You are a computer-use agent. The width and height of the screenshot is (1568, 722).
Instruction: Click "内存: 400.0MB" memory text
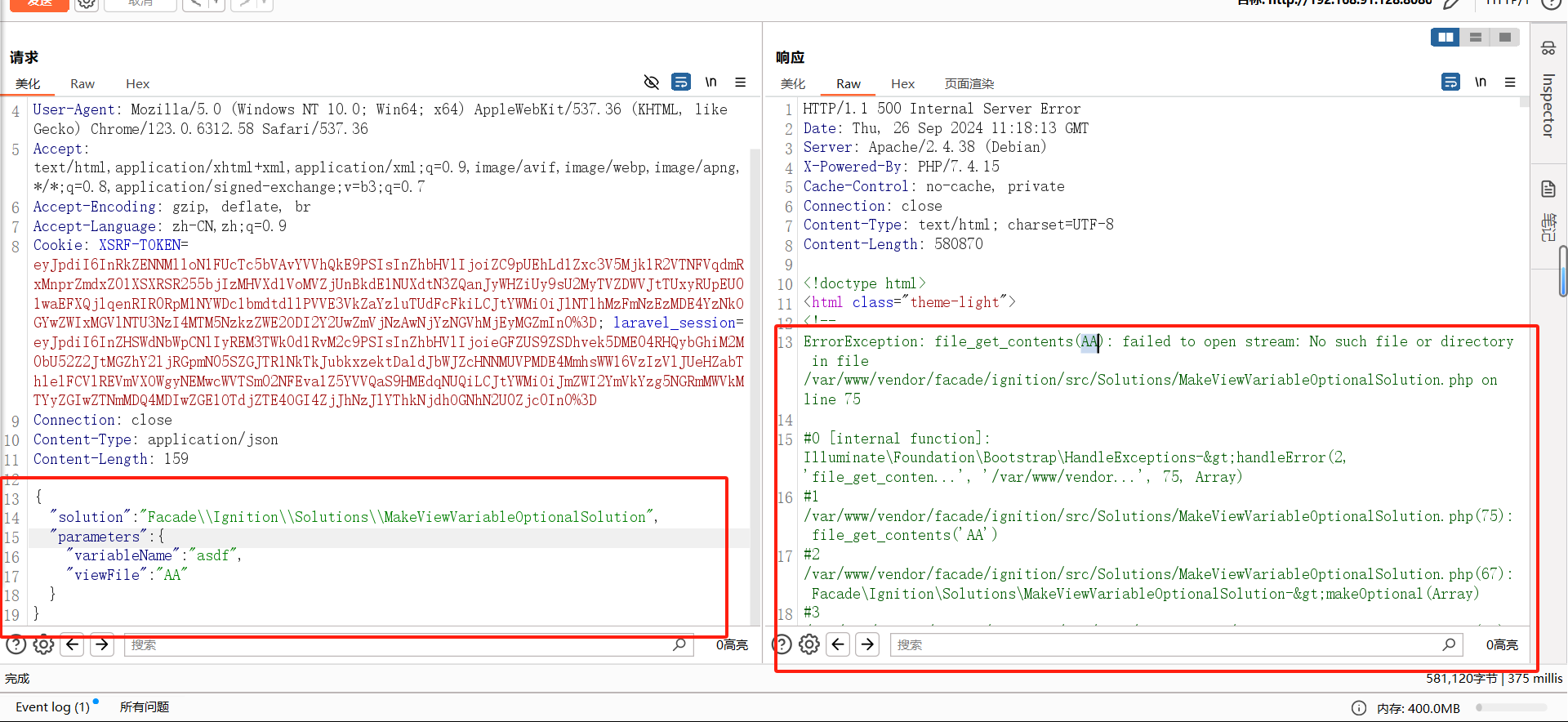pos(1419,708)
